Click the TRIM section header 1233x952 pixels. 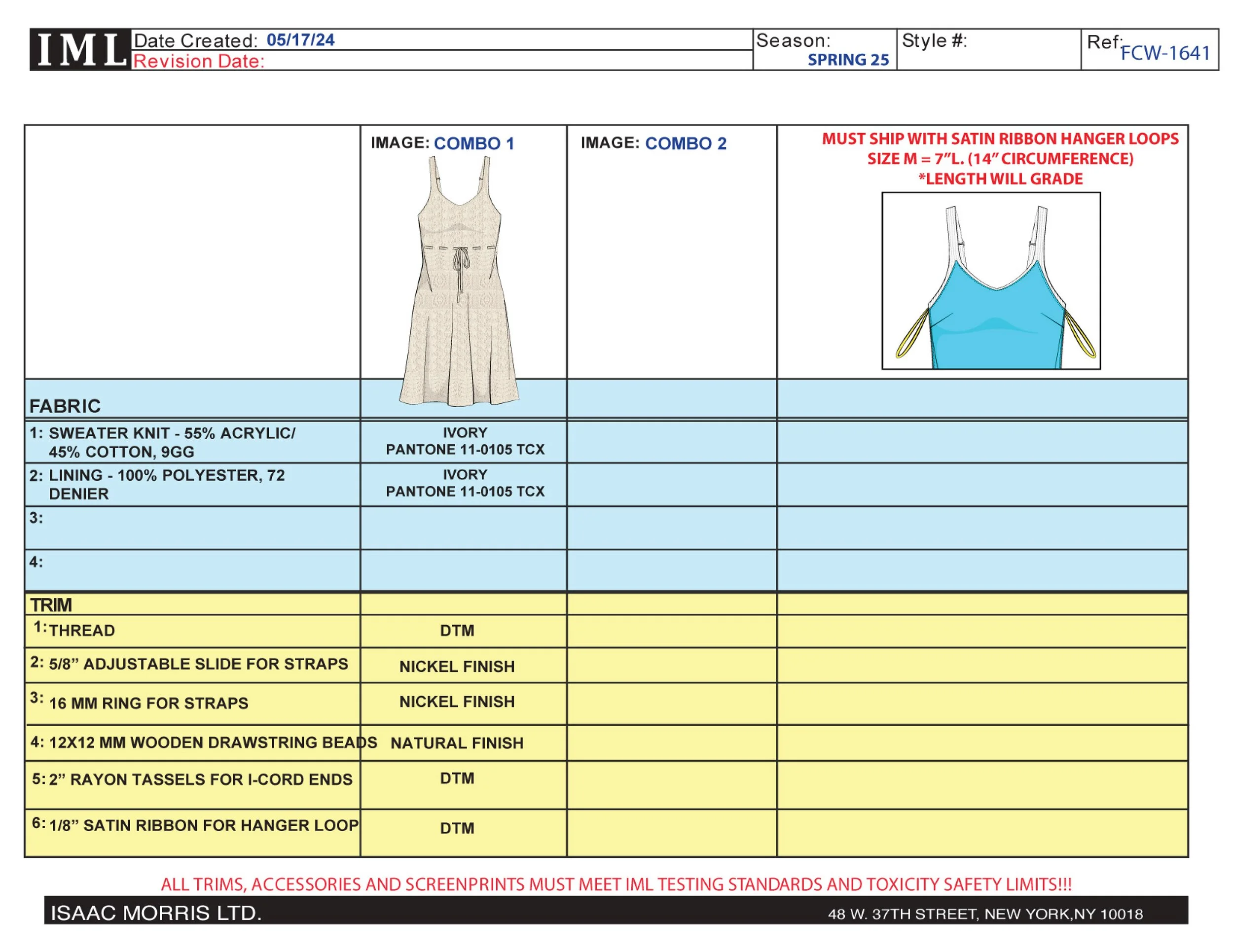(51, 605)
